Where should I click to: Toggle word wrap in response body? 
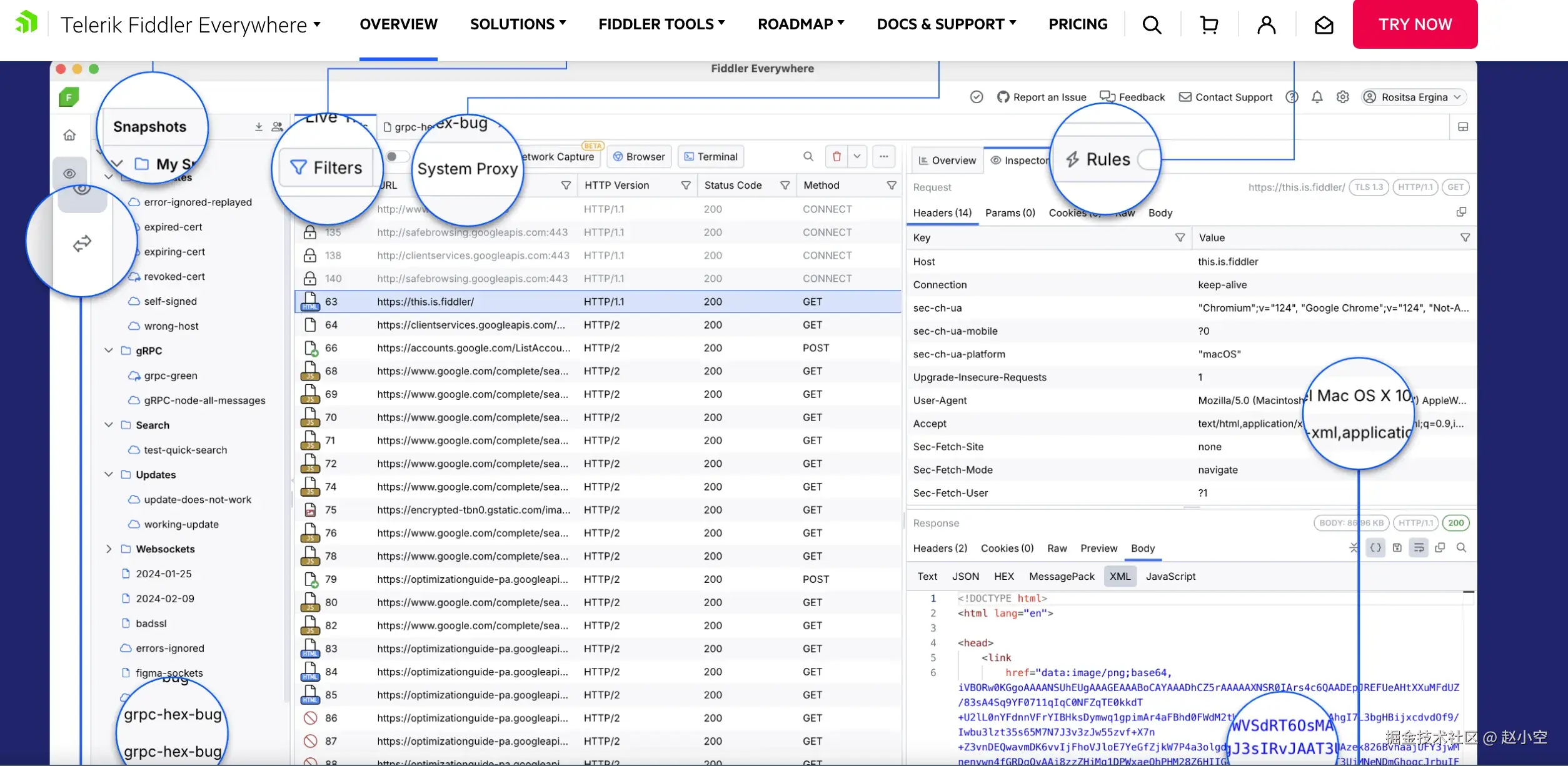point(1419,548)
